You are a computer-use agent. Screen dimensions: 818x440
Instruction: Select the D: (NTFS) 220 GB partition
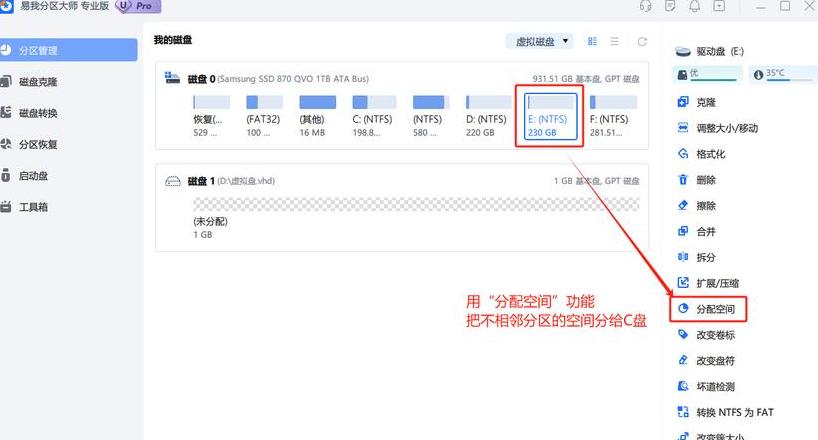[487, 116]
